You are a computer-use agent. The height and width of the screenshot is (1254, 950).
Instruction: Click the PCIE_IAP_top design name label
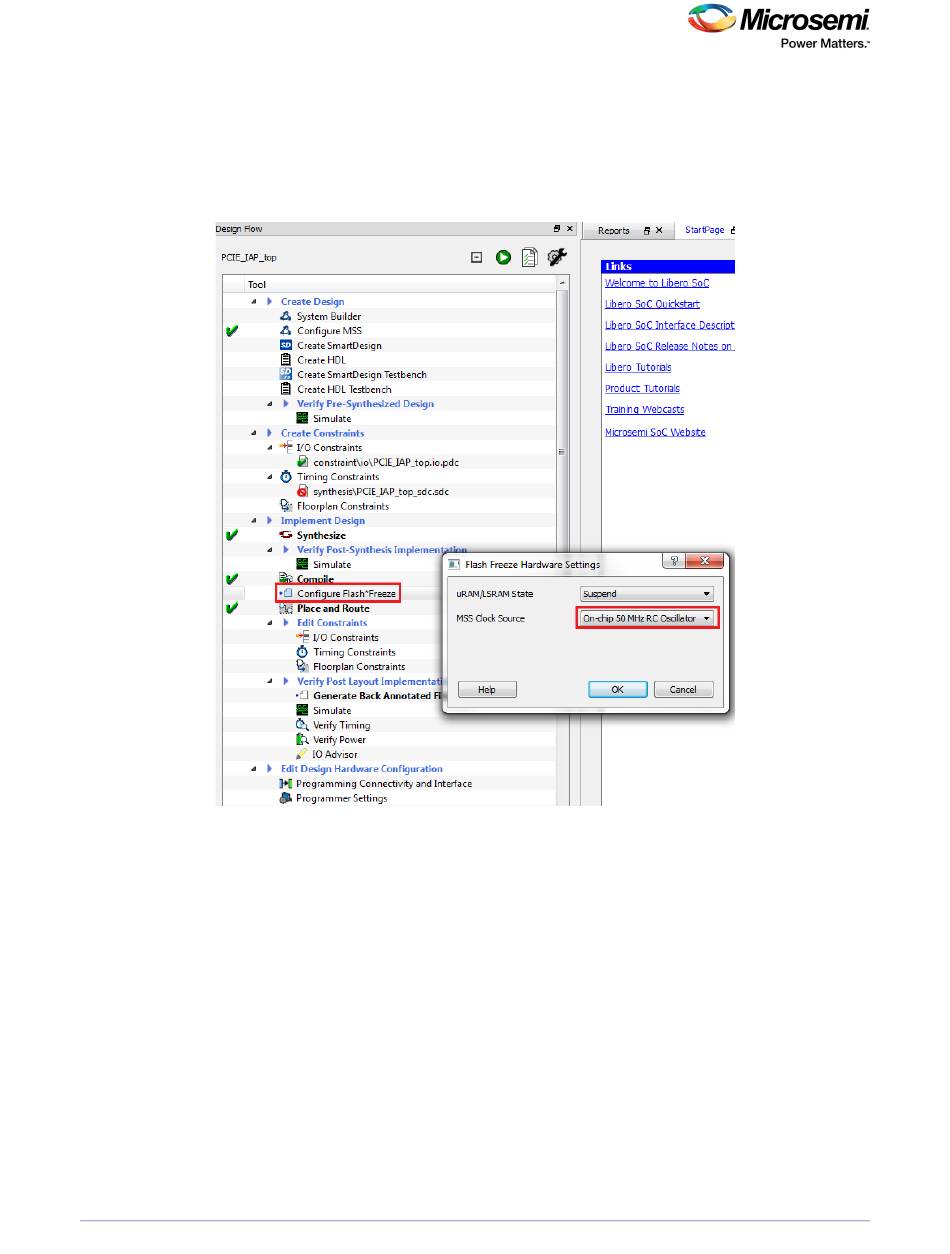point(249,257)
